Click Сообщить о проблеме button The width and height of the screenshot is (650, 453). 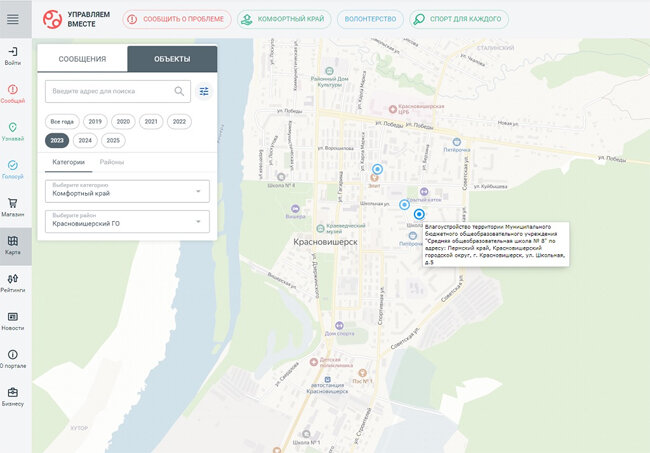click(x=177, y=19)
